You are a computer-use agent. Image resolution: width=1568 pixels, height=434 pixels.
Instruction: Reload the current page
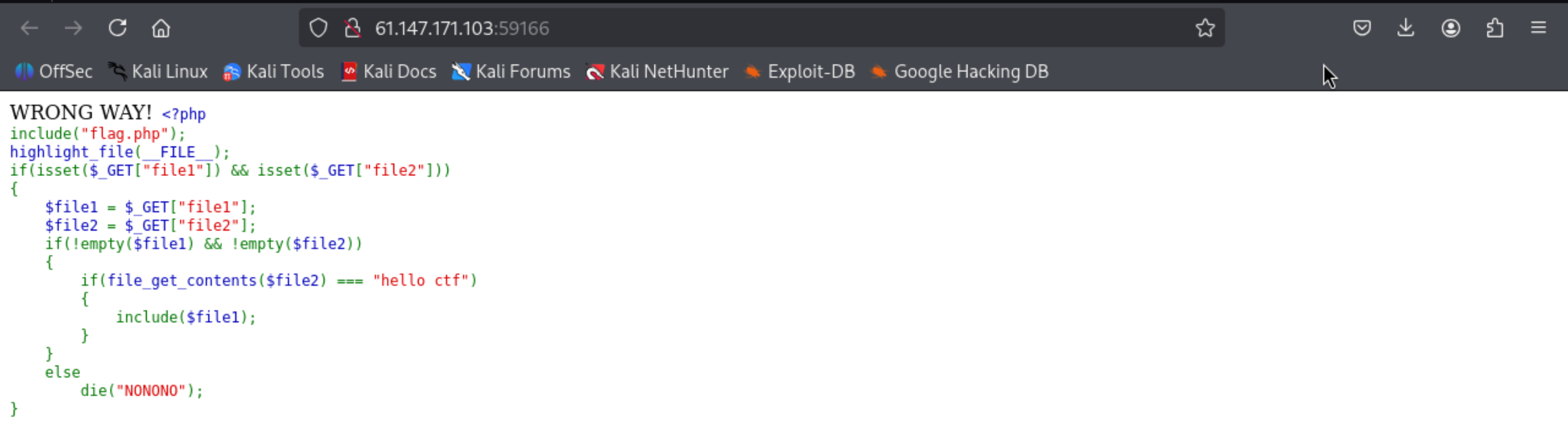pyautogui.click(x=117, y=28)
